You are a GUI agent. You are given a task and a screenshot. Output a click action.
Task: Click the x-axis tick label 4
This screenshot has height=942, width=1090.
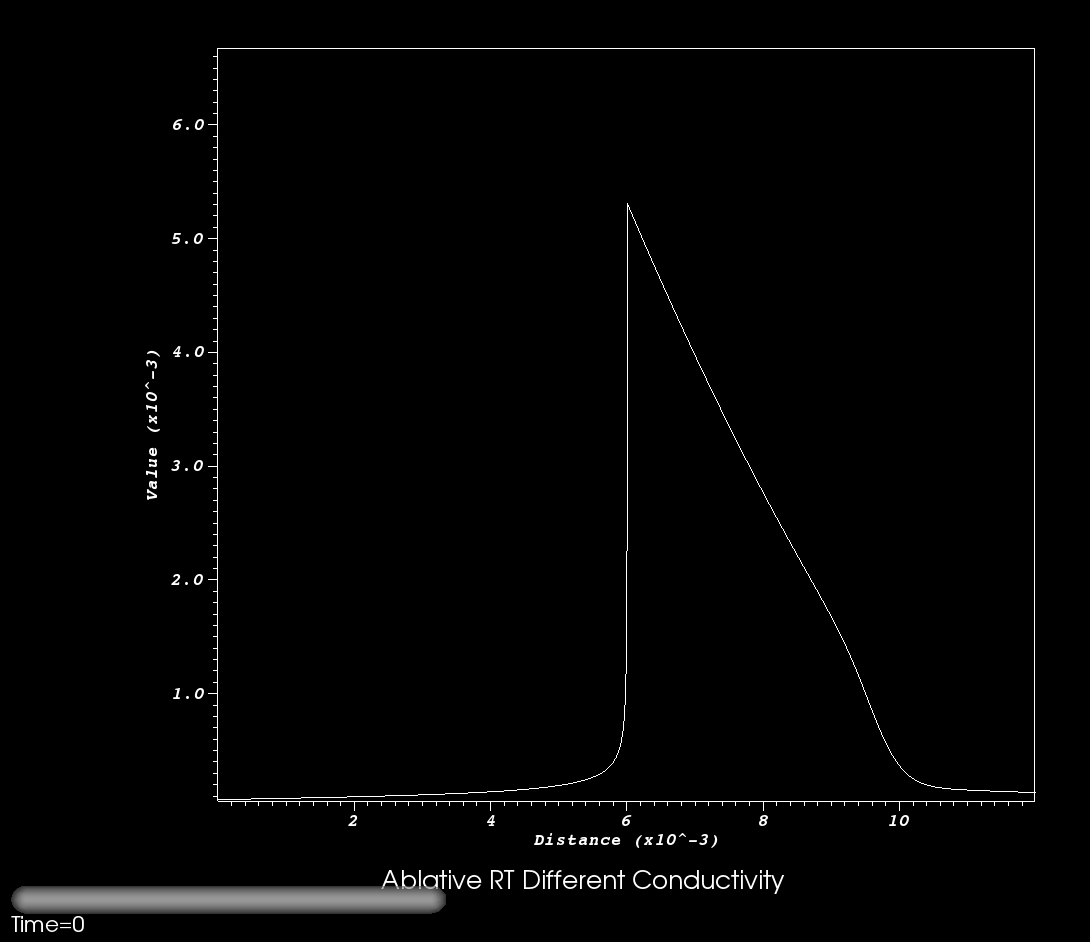(x=491, y=820)
